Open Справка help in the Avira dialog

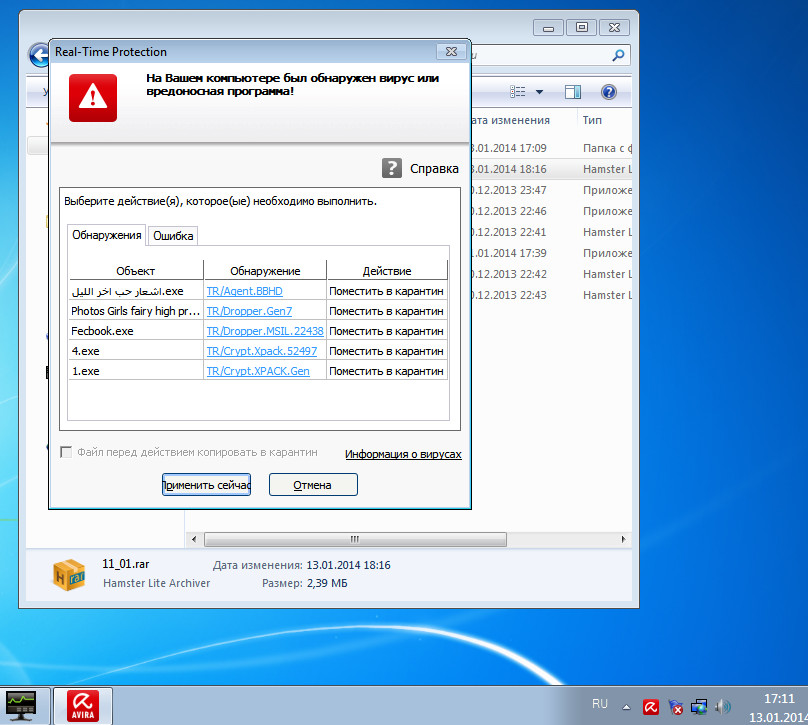coord(422,169)
